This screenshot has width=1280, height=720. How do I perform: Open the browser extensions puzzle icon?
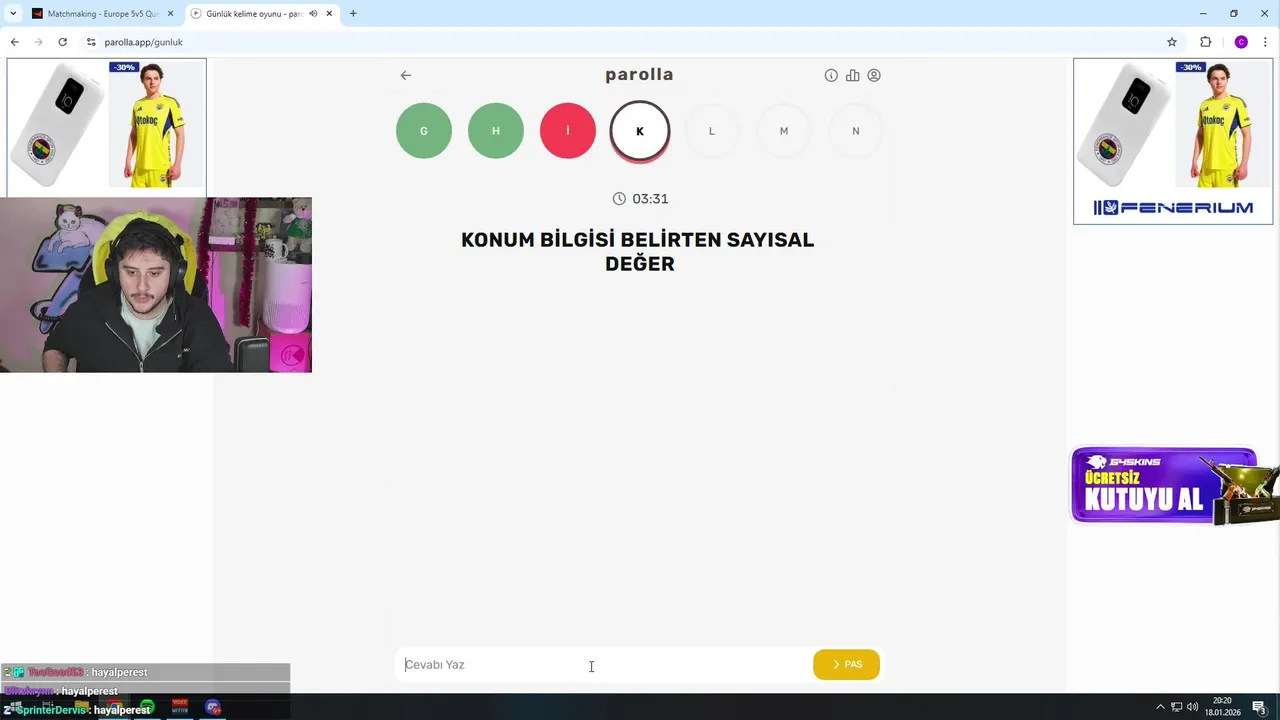1205,42
